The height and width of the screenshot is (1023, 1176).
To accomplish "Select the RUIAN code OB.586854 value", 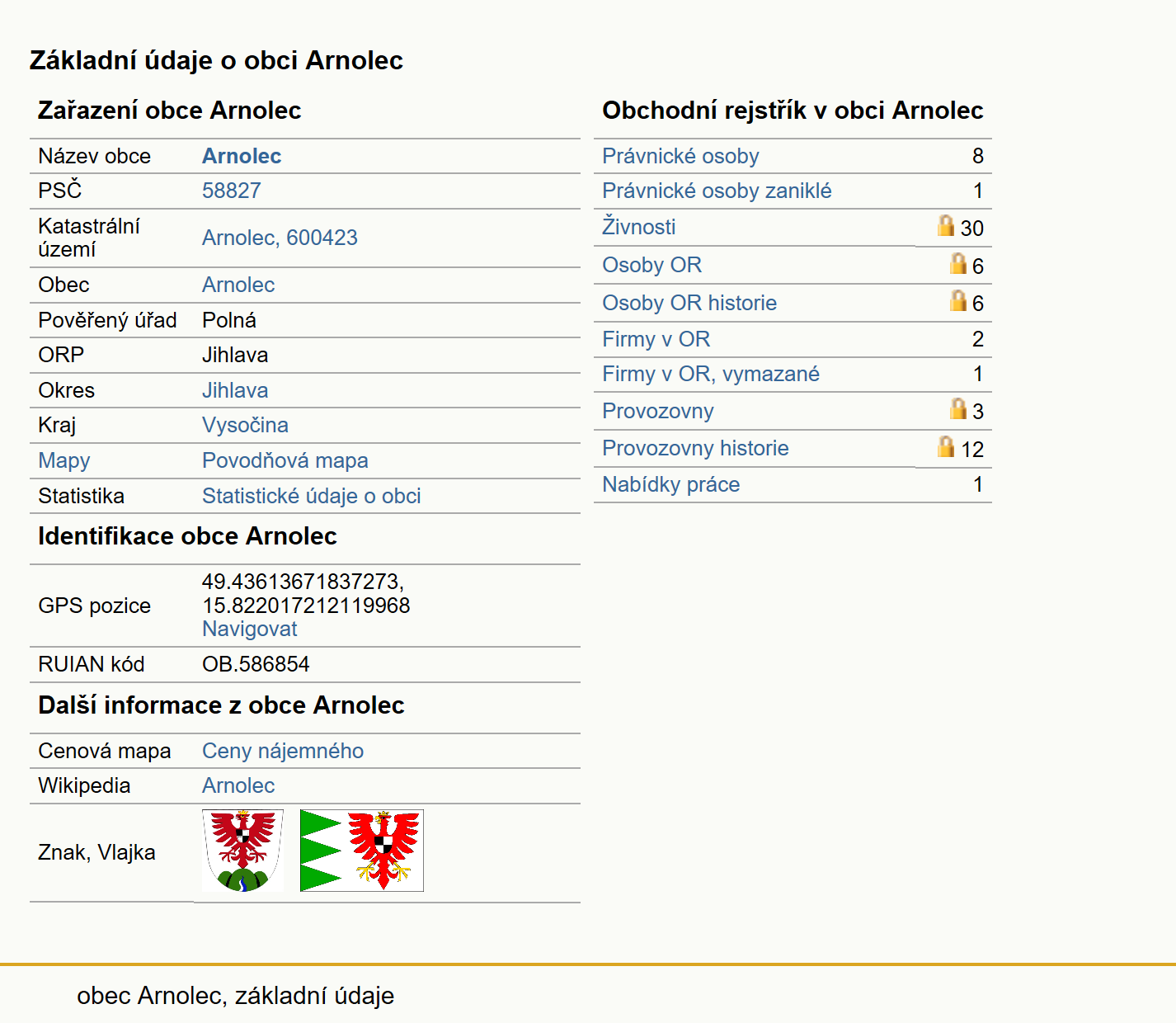I will click(256, 664).
